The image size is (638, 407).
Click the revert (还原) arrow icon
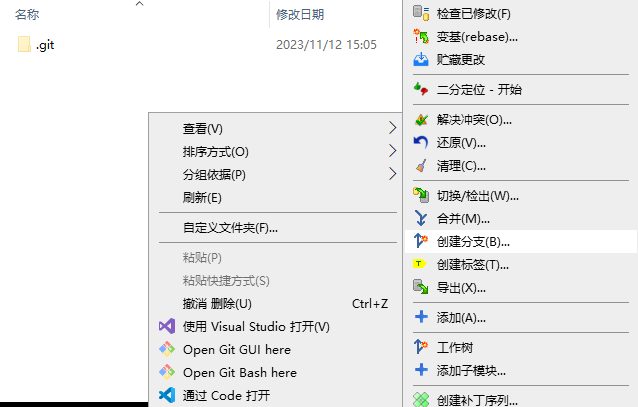[421, 142]
